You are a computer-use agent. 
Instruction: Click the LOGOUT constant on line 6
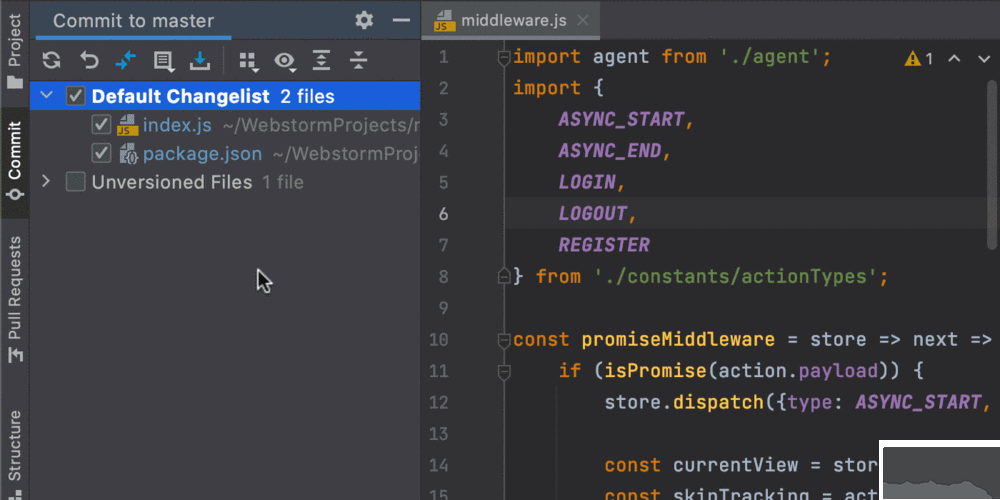tap(592, 214)
